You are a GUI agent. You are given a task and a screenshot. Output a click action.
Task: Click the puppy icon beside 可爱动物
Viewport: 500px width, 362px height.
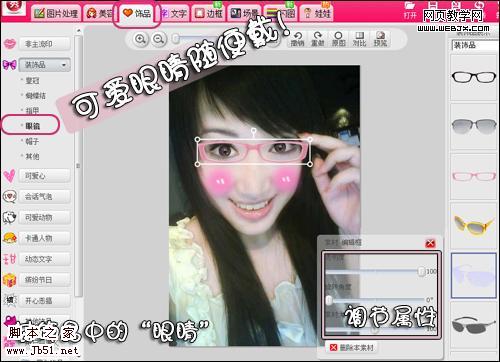point(9,217)
